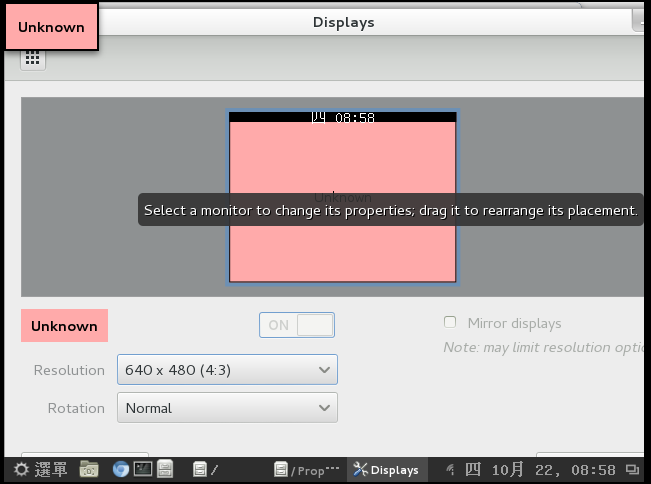Viewport: 651px width, 484px height.
Task: Click the taskbar date and time
Action: [540, 470]
